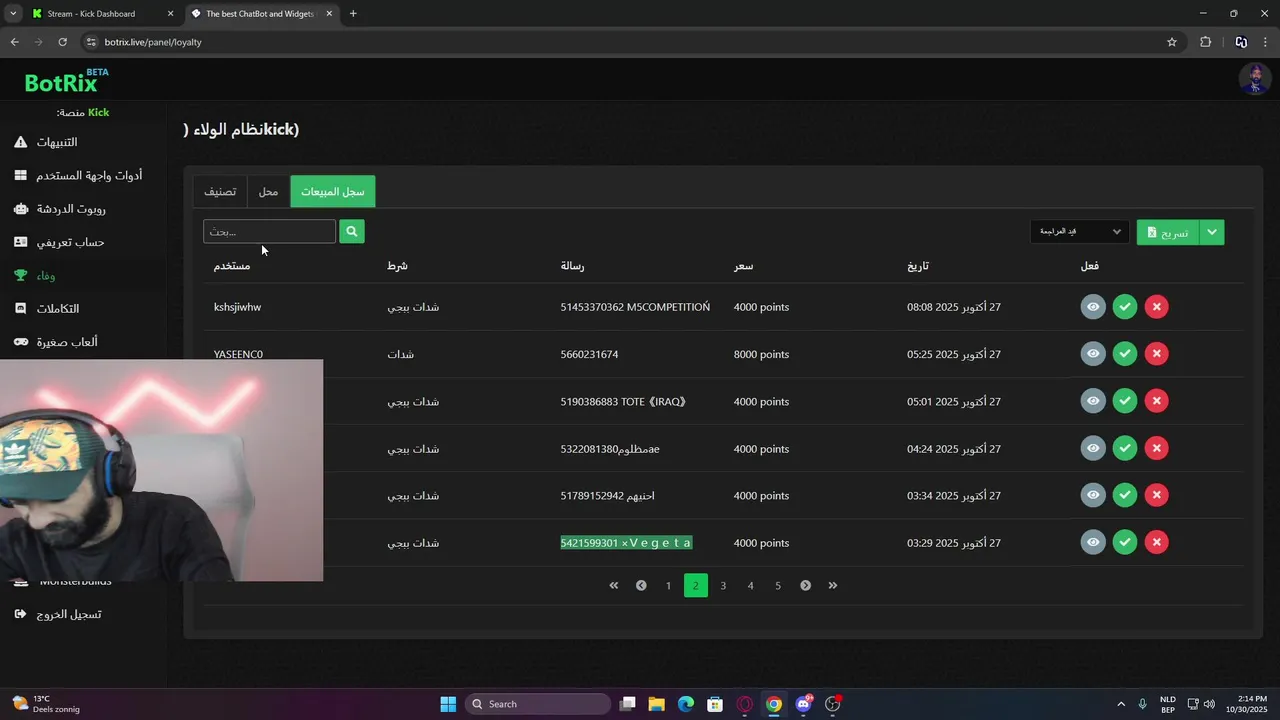
Task: Click the تسريح export button
Action: pos(1168,232)
